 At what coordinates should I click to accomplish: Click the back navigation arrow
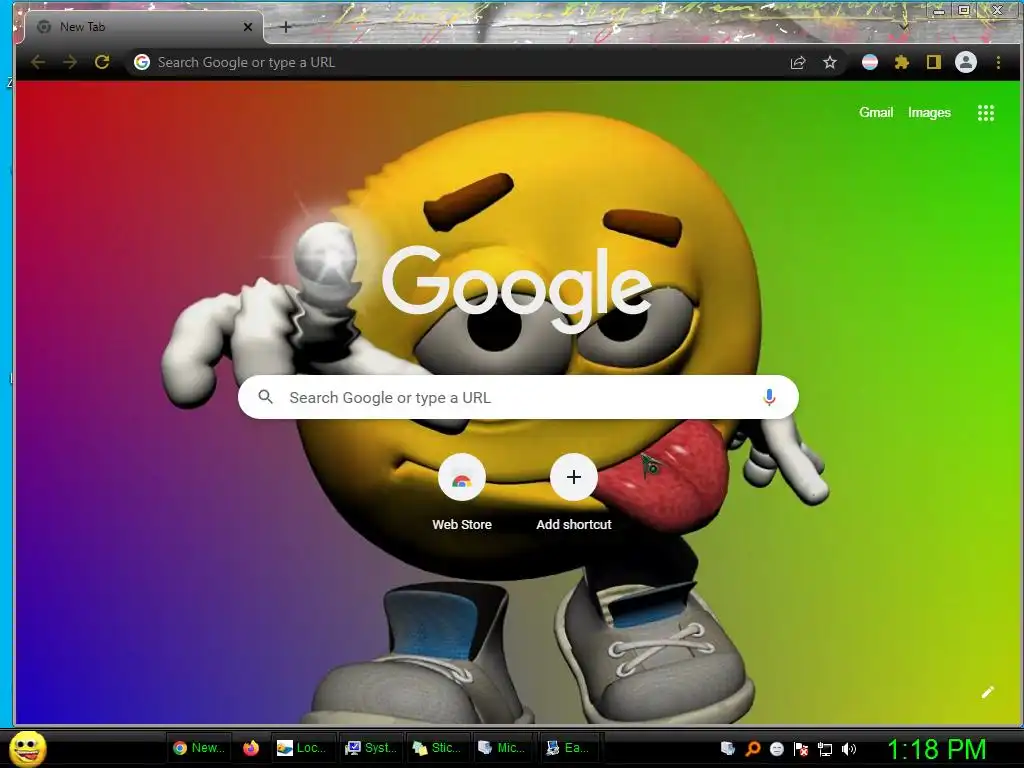tap(38, 63)
